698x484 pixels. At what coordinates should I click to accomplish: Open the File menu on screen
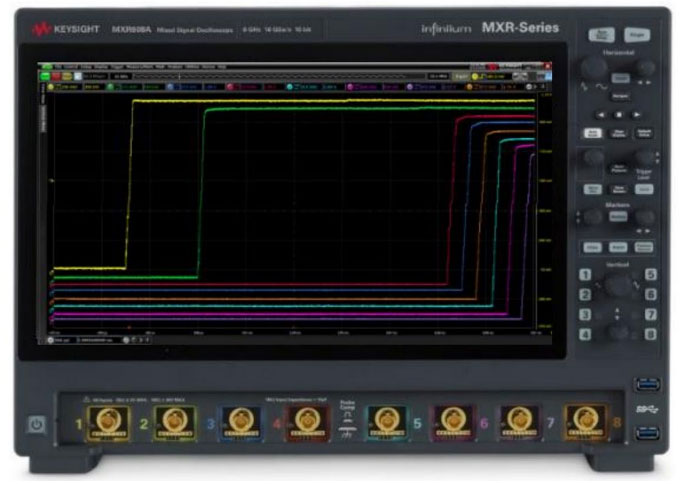pyautogui.click(x=58, y=67)
